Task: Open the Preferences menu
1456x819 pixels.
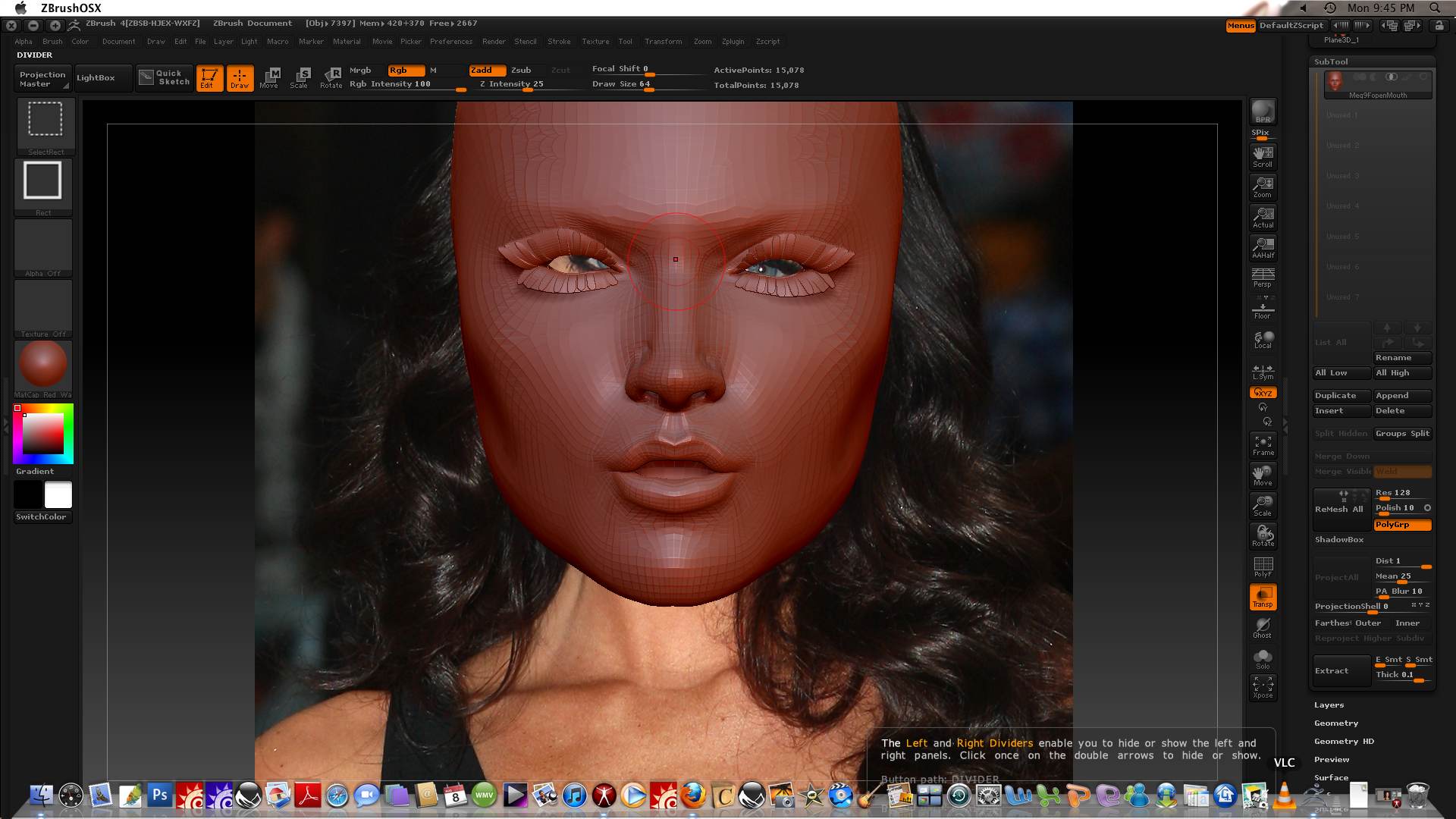Action: 451,42
